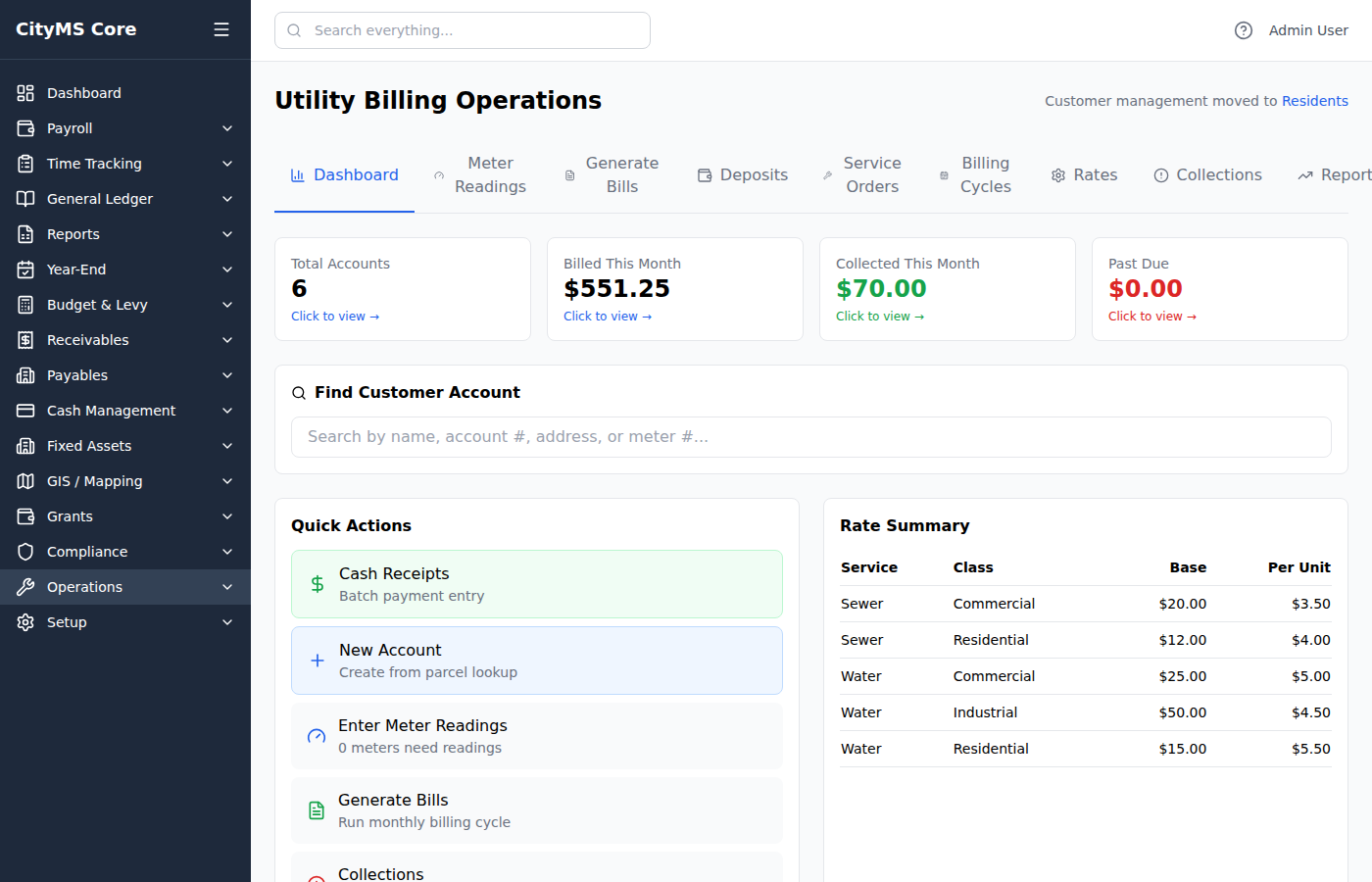Collapse or expand the Compliance section chevron
This screenshot has height=882, width=1372.
[226, 551]
